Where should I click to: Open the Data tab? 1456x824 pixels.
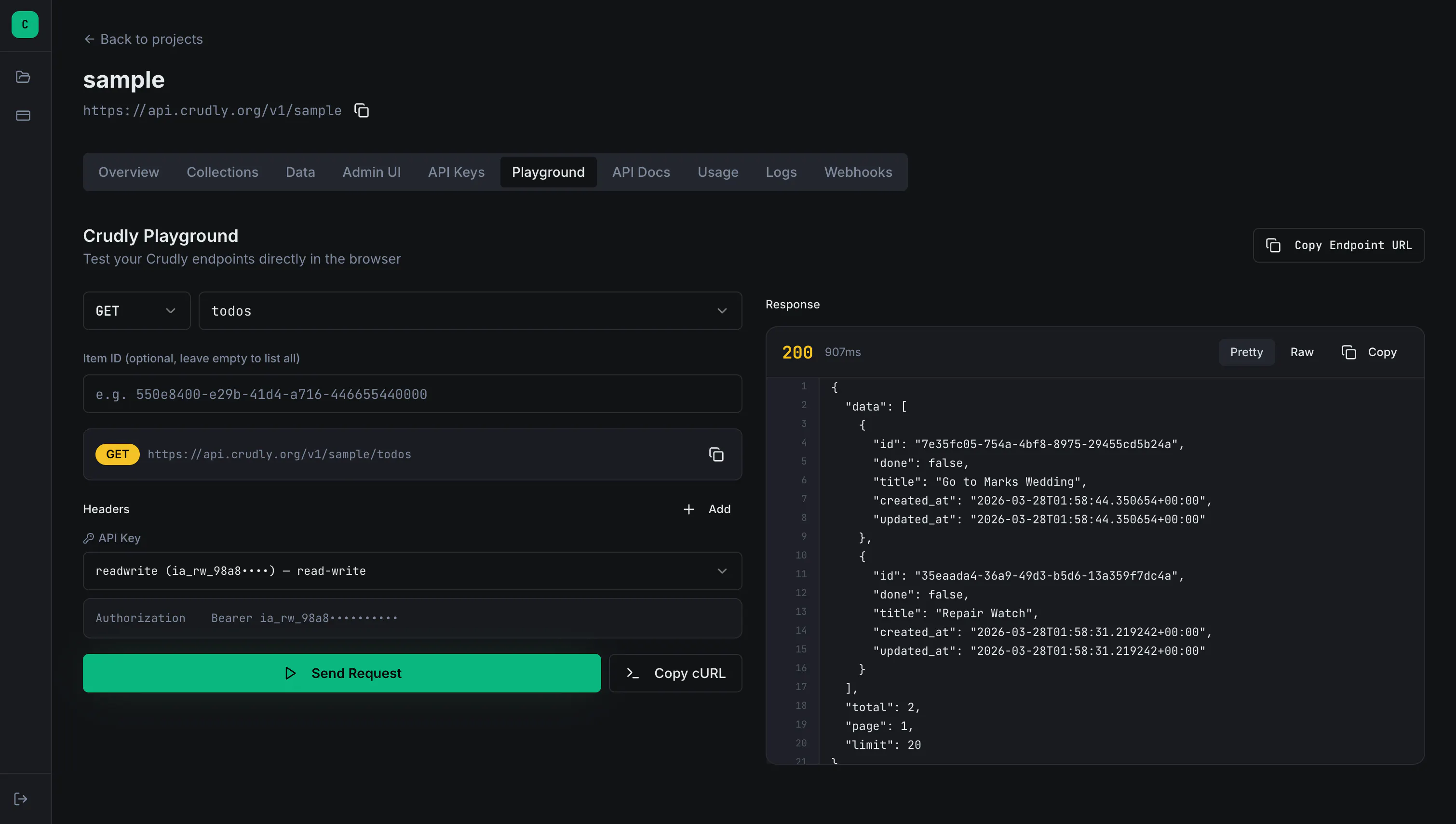300,172
